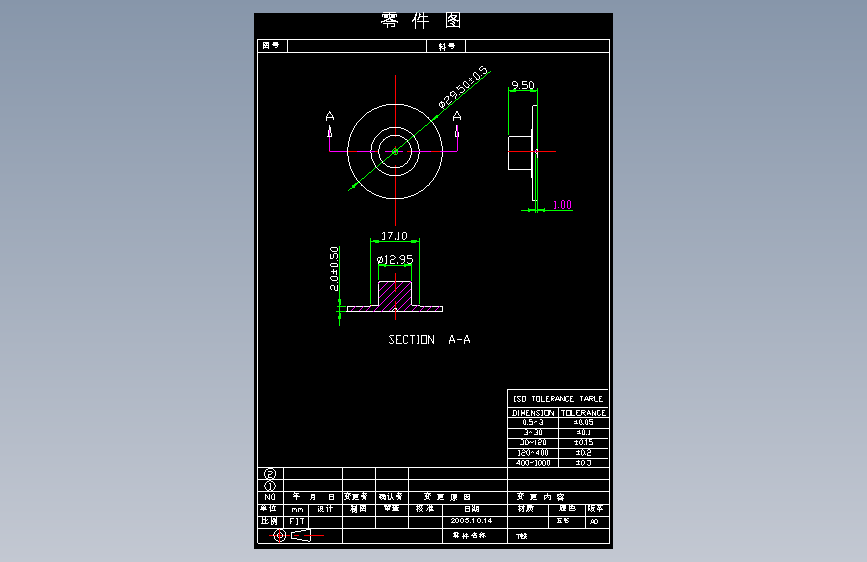The image size is (867, 562).
Task: Click the right A section marker
Action: coord(457,116)
